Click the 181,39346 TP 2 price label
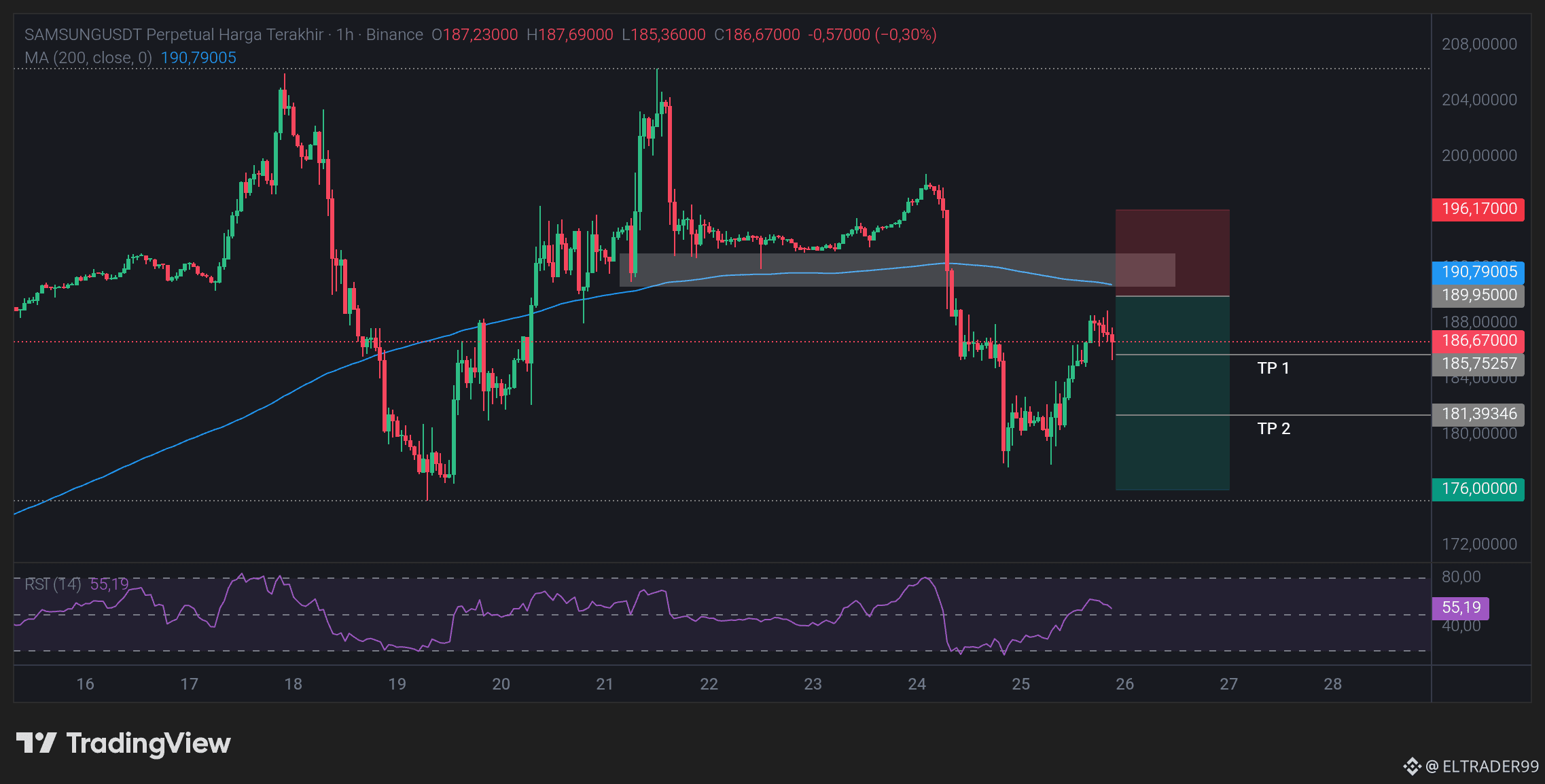Image resolution: width=1545 pixels, height=784 pixels. [1478, 414]
